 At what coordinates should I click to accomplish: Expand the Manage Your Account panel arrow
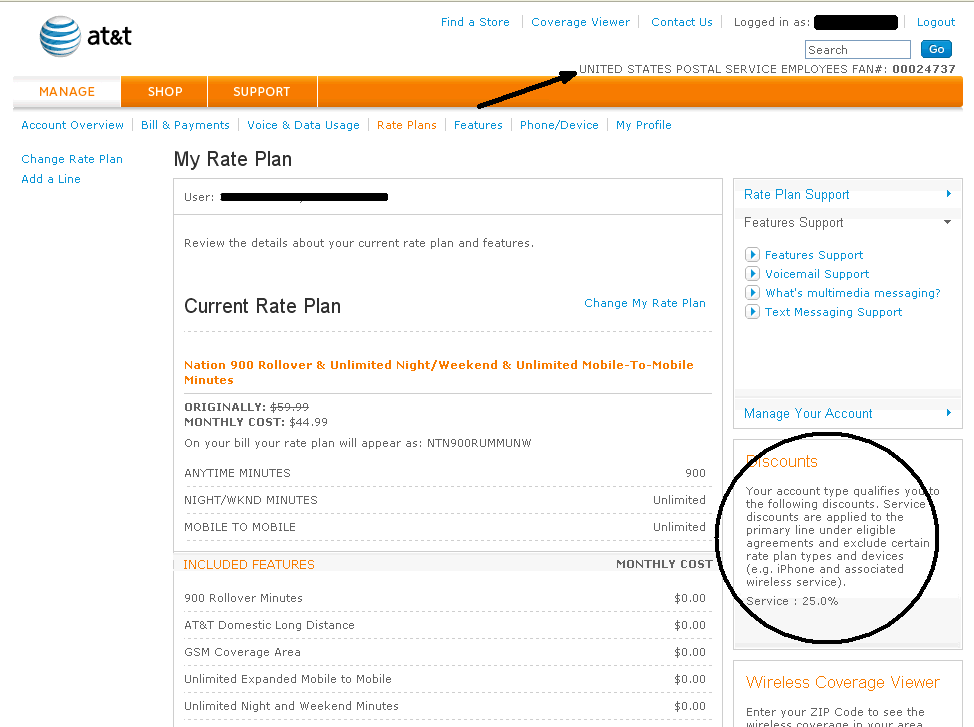point(949,413)
